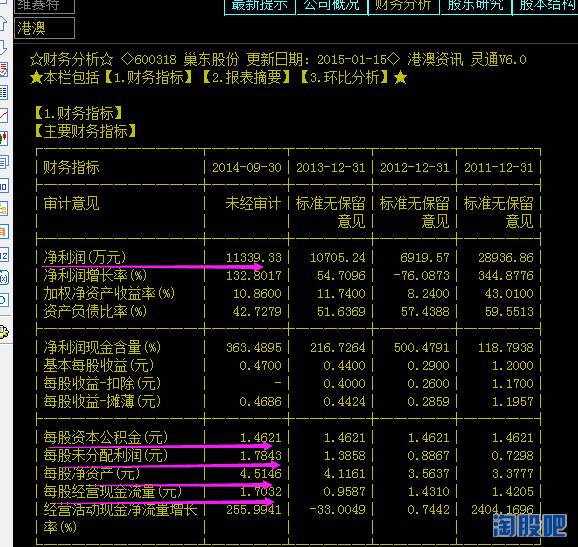Select growth rate value 344.8776
This screenshot has height=547, width=578.
506,276
